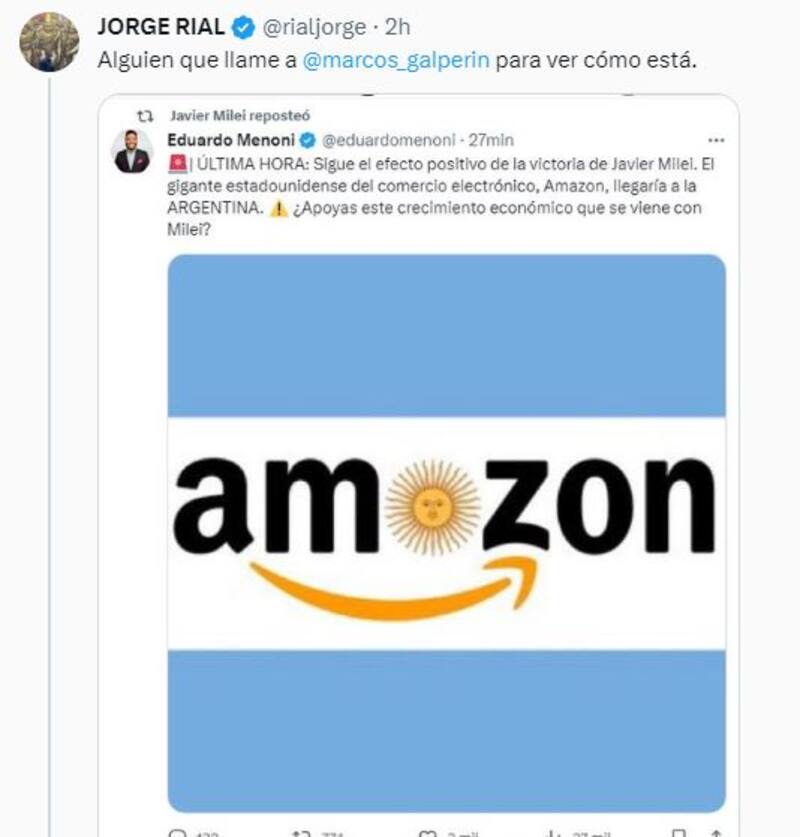The width and height of the screenshot is (800, 837).
Task: Open the @marcos_galperin mention
Action: point(396,60)
